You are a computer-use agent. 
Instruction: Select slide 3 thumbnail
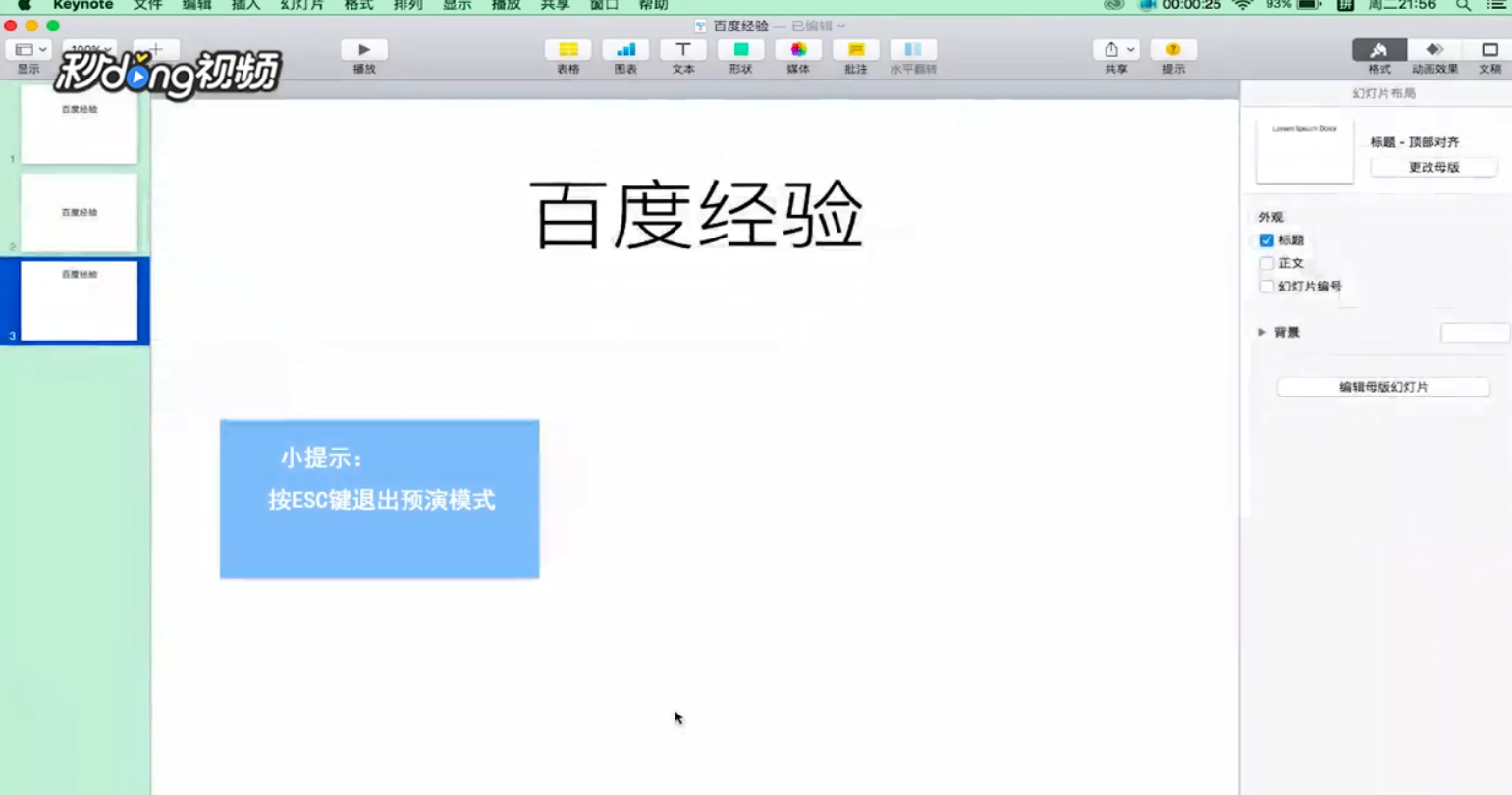click(x=80, y=301)
